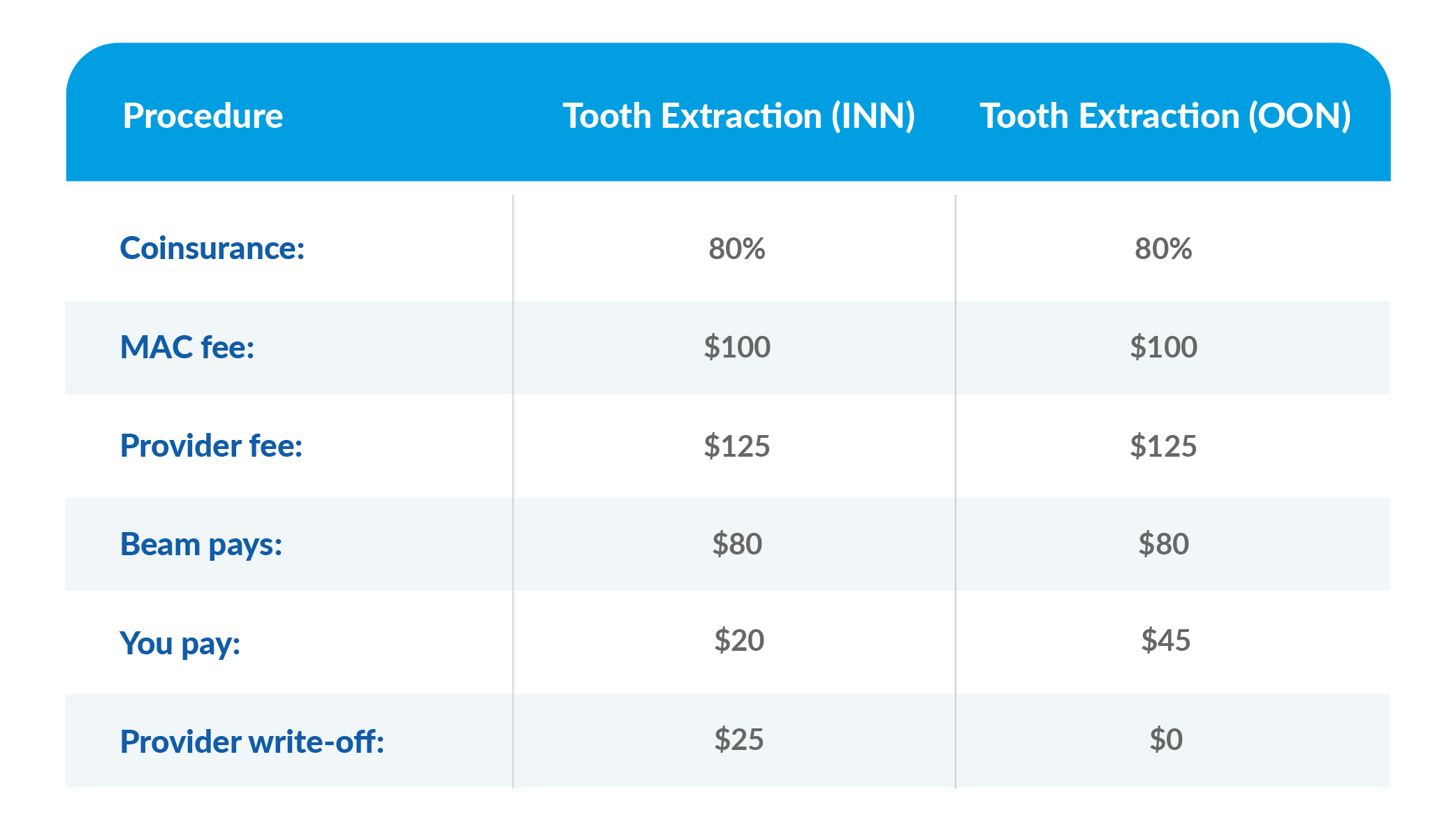Select the OON MAC fee $100 value
1456x831 pixels.
pyautogui.click(x=1163, y=347)
